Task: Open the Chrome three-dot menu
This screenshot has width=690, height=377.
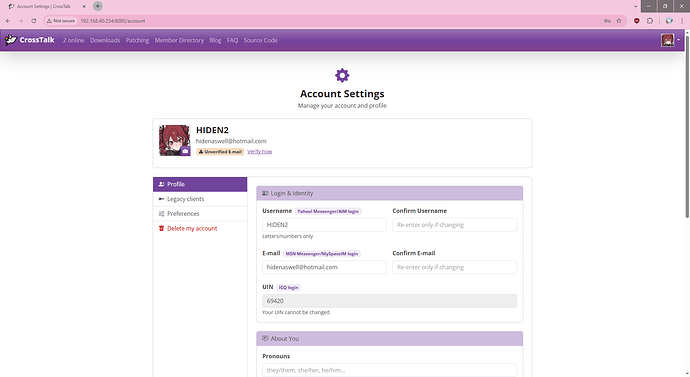Action: tap(682, 21)
